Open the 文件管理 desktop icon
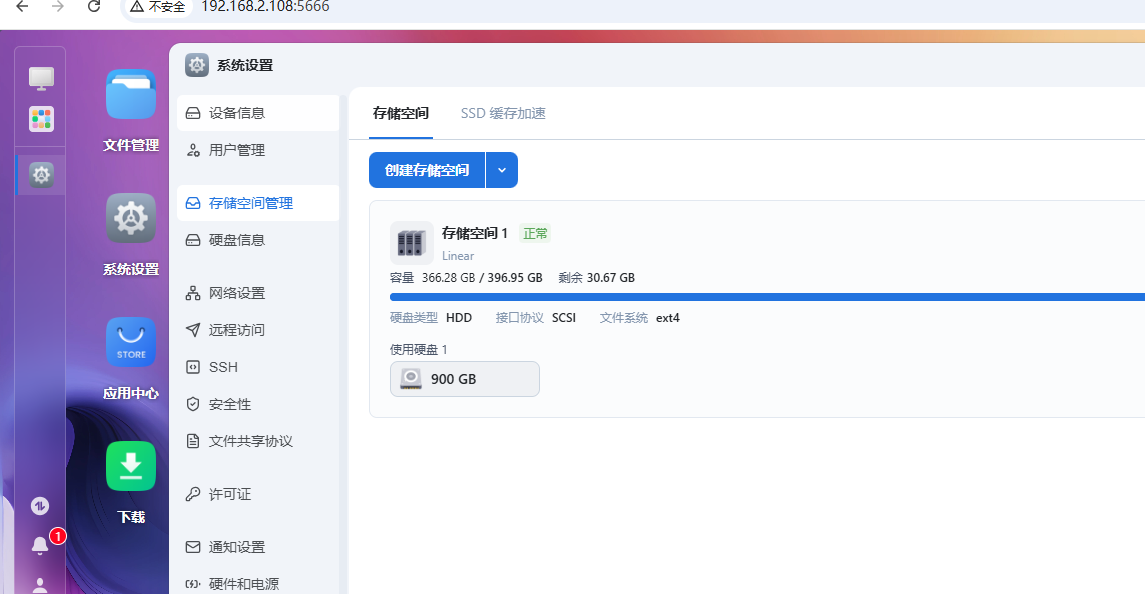 point(131,96)
